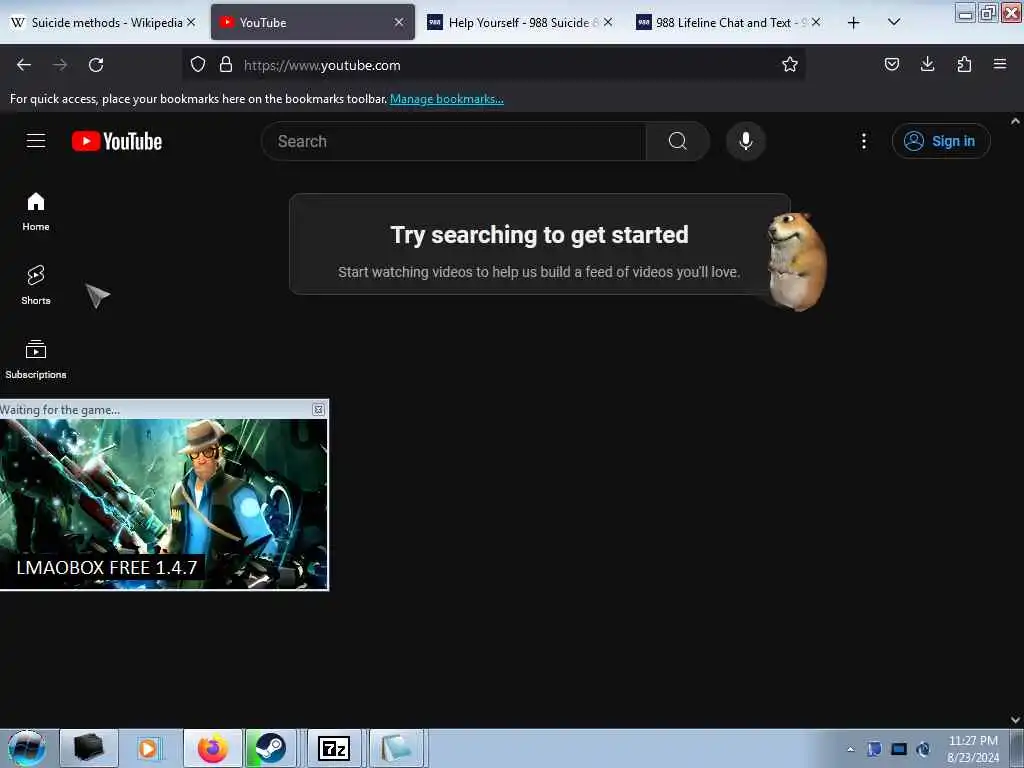Open Firefox application menu
This screenshot has height=768, width=1024.
[x=1000, y=64]
